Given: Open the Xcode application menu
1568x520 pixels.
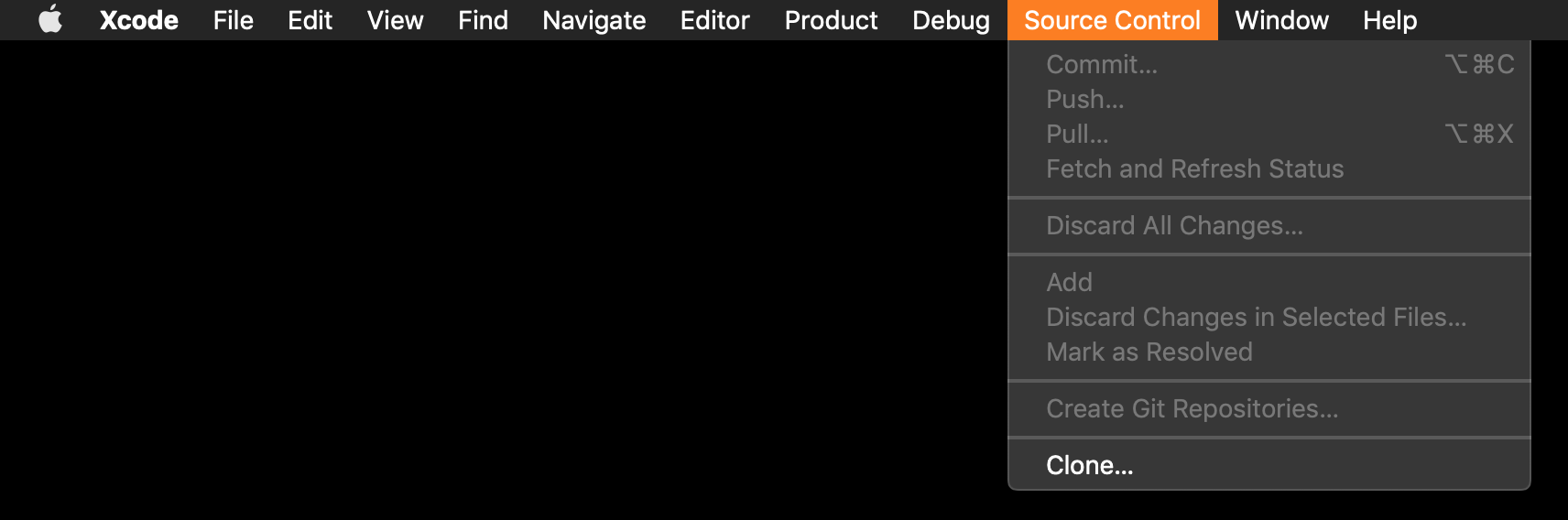Looking at the screenshot, I should [x=138, y=20].
